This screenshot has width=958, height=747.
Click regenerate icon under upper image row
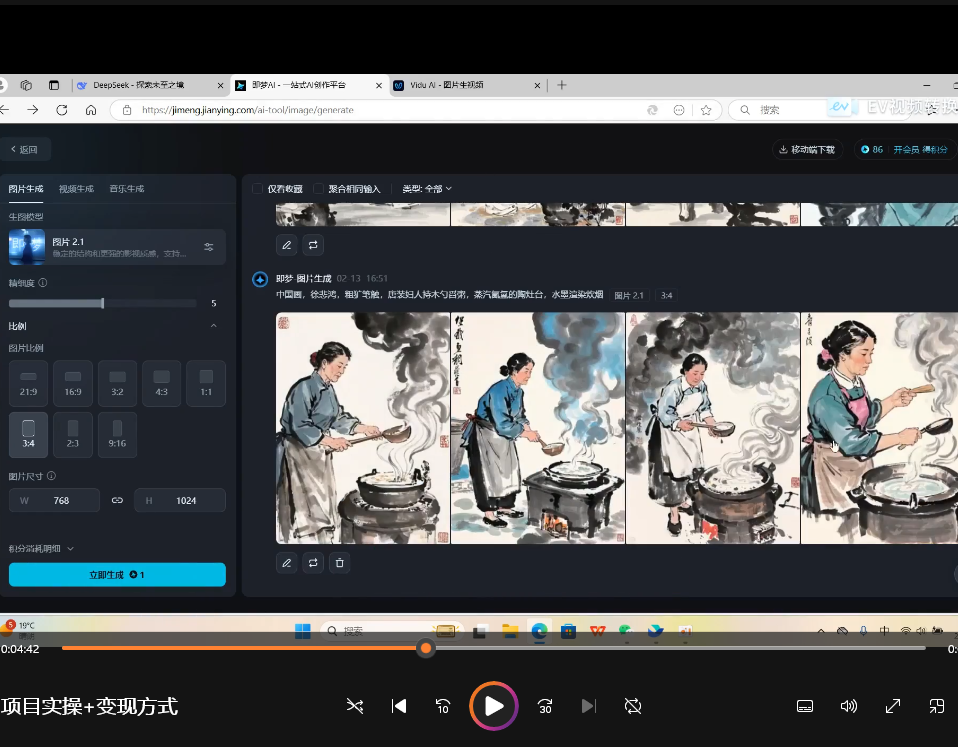pyautogui.click(x=313, y=245)
